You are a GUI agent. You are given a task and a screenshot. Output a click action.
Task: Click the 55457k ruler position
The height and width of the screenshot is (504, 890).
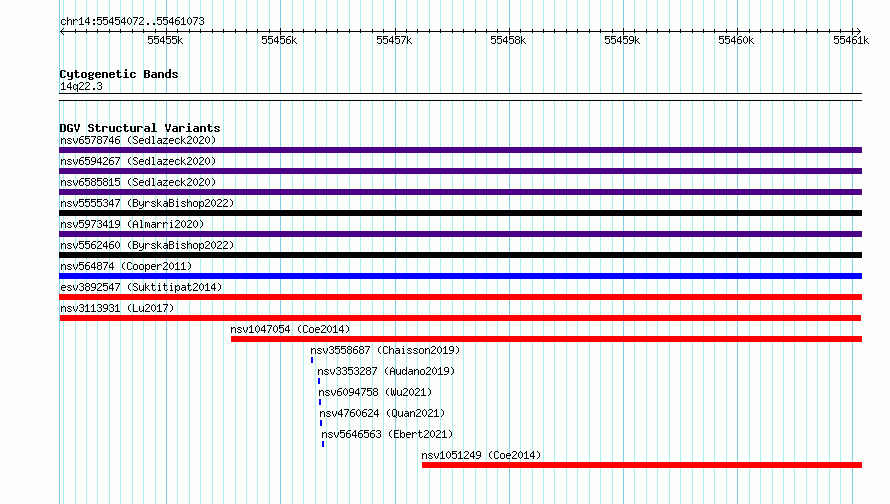[x=394, y=40]
